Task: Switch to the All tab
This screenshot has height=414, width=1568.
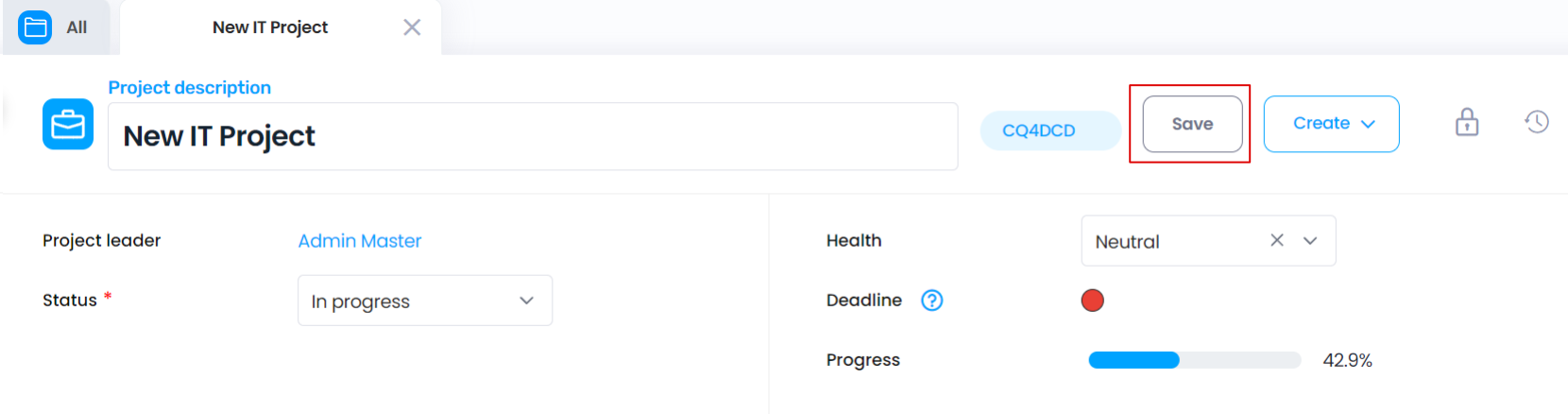Action: click(55, 27)
